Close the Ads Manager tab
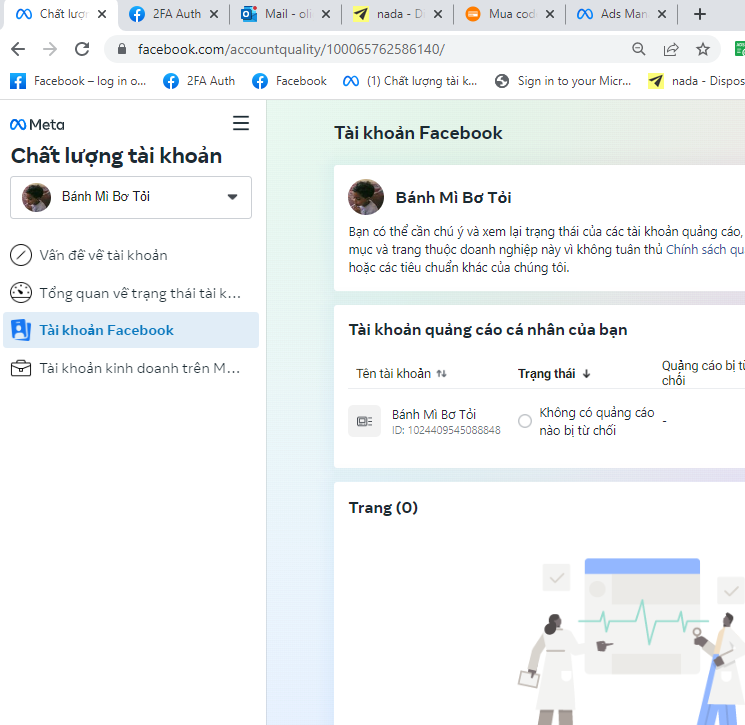The image size is (745, 725). pyautogui.click(x=662, y=14)
